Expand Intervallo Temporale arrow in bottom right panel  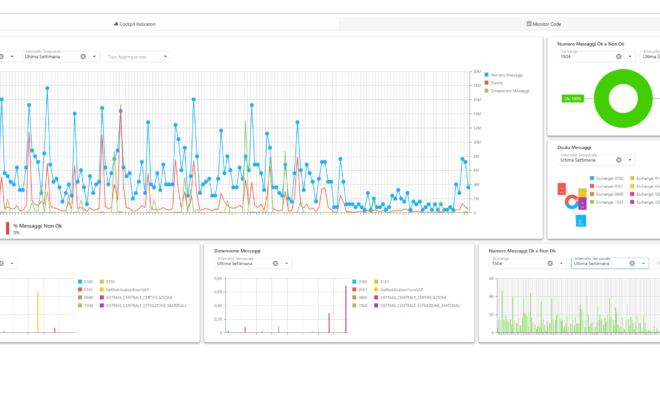(643, 263)
